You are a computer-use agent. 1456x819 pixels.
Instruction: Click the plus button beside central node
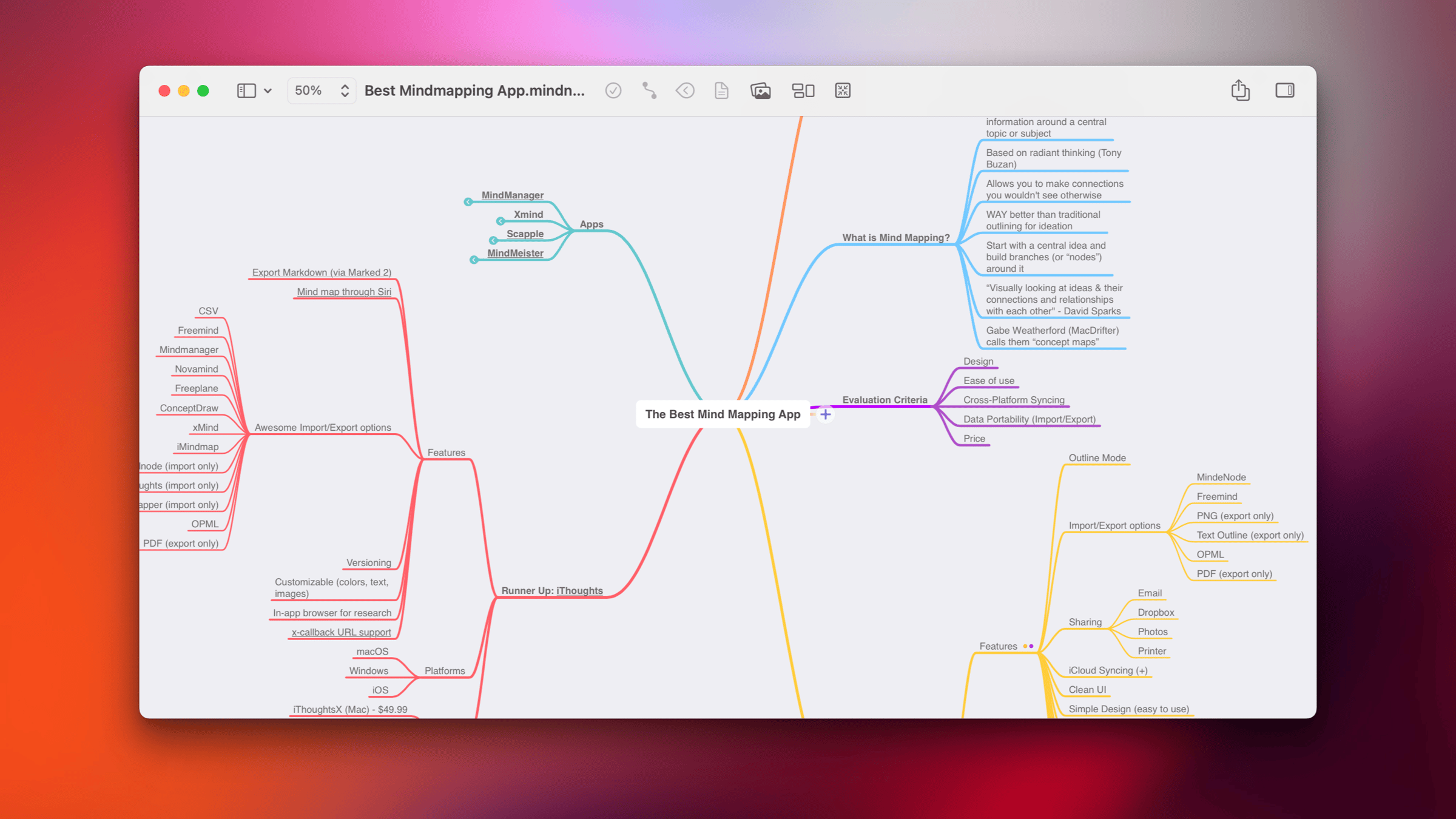825,415
